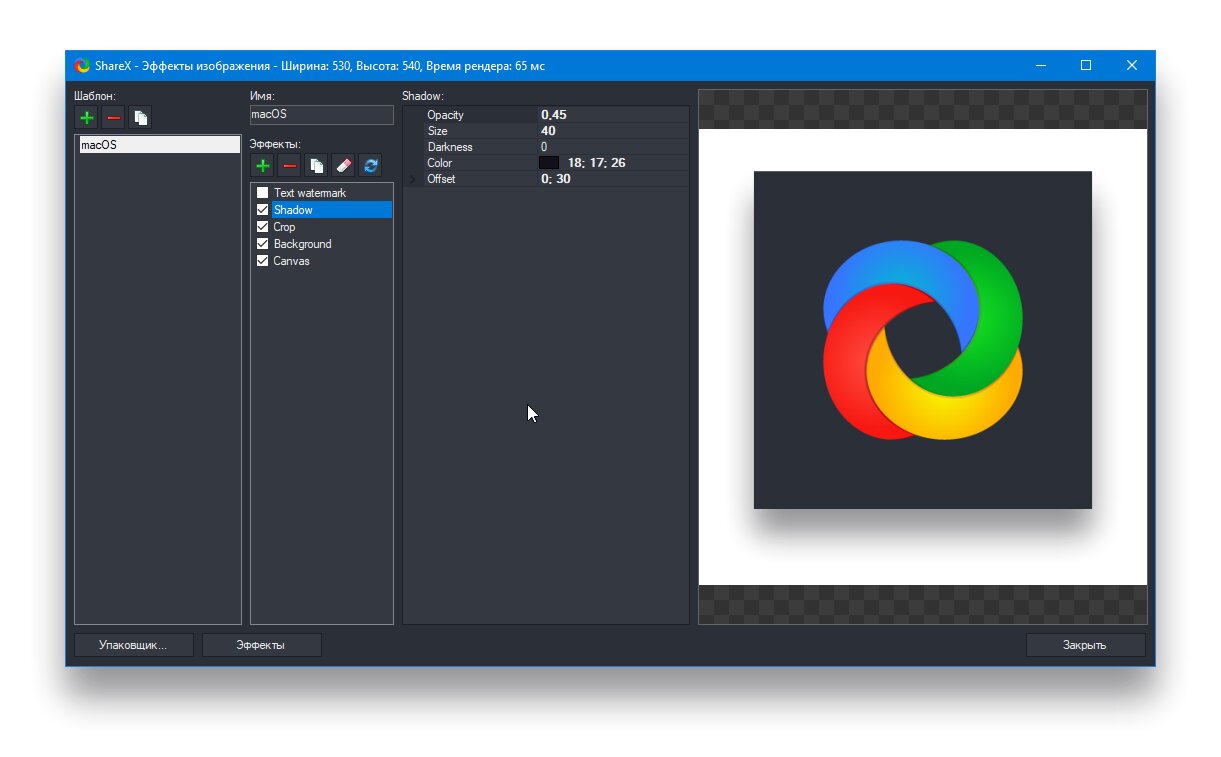Clear all effects with the eraser icon
1221x757 pixels.
pyautogui.click(x=343, y=166)
